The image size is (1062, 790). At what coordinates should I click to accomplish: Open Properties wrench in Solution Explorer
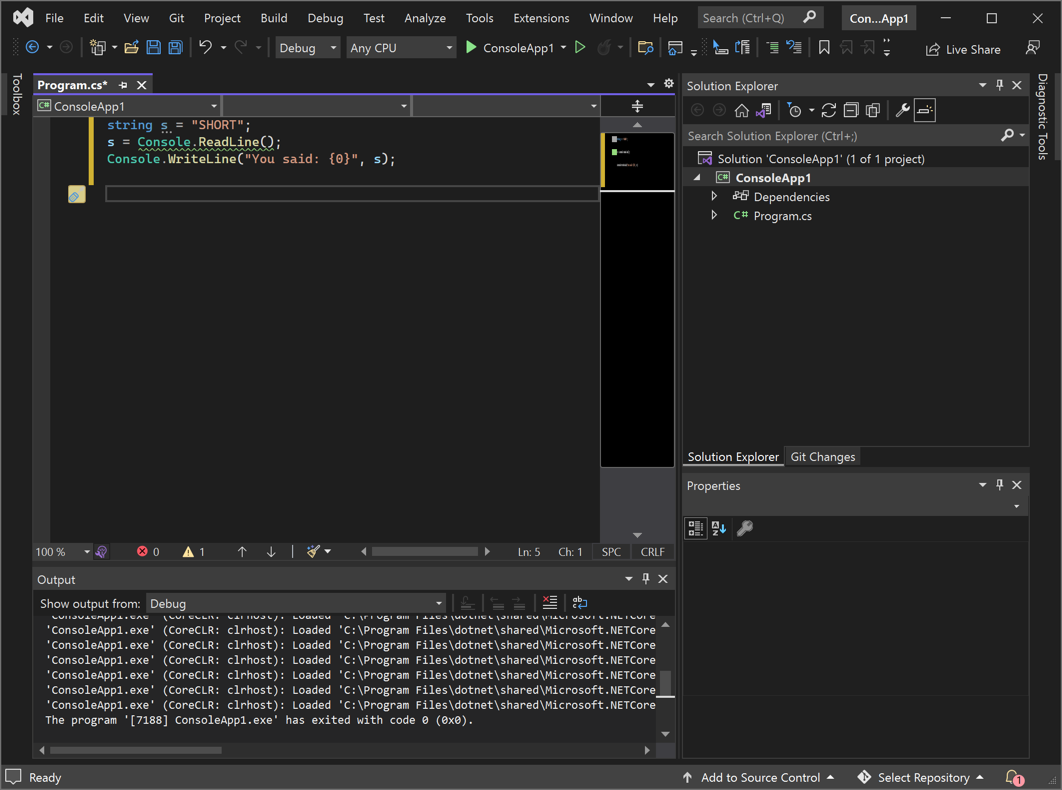(x=902, y=110)
